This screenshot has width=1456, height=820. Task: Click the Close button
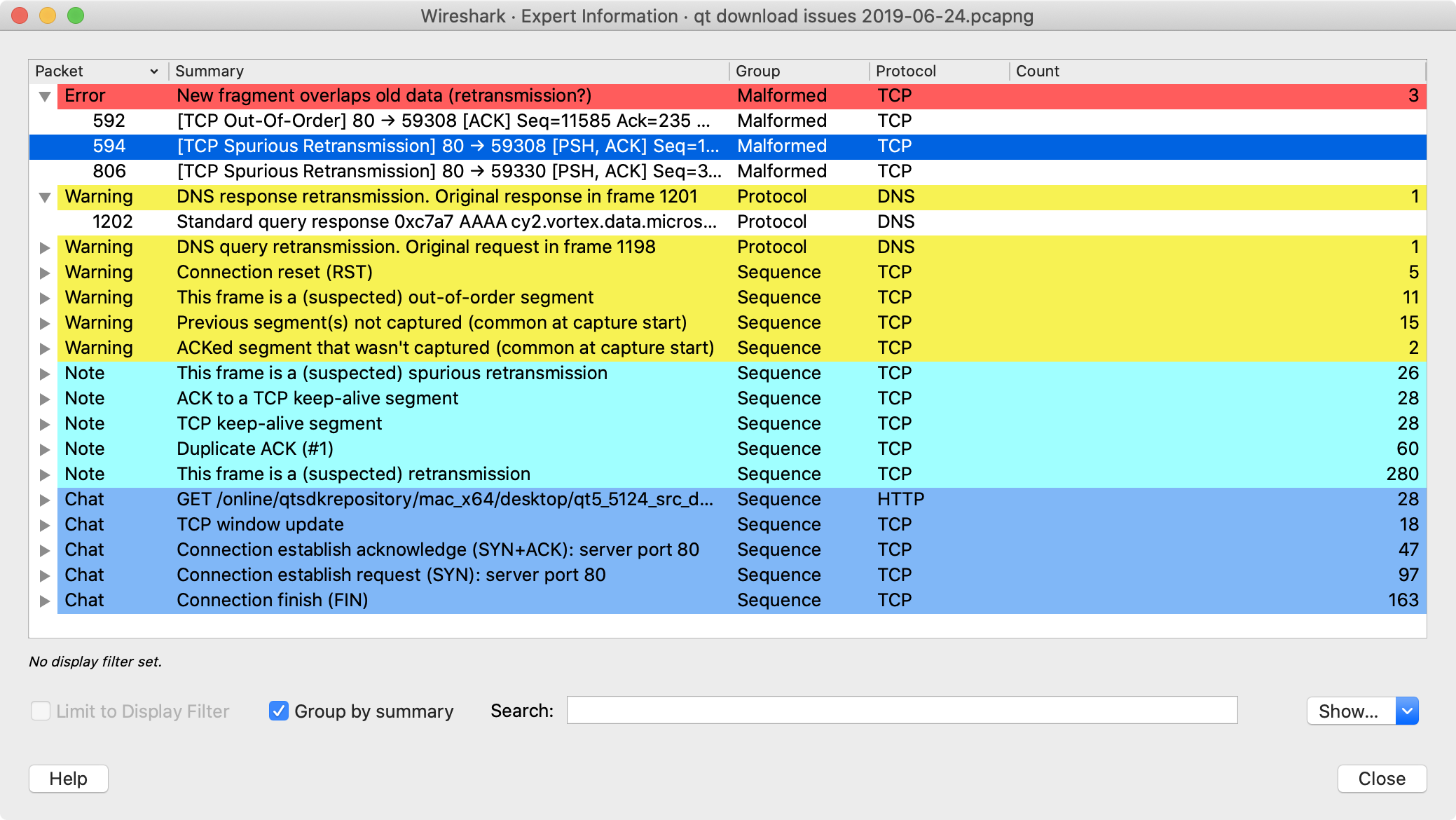click(x=1380, y=778)
